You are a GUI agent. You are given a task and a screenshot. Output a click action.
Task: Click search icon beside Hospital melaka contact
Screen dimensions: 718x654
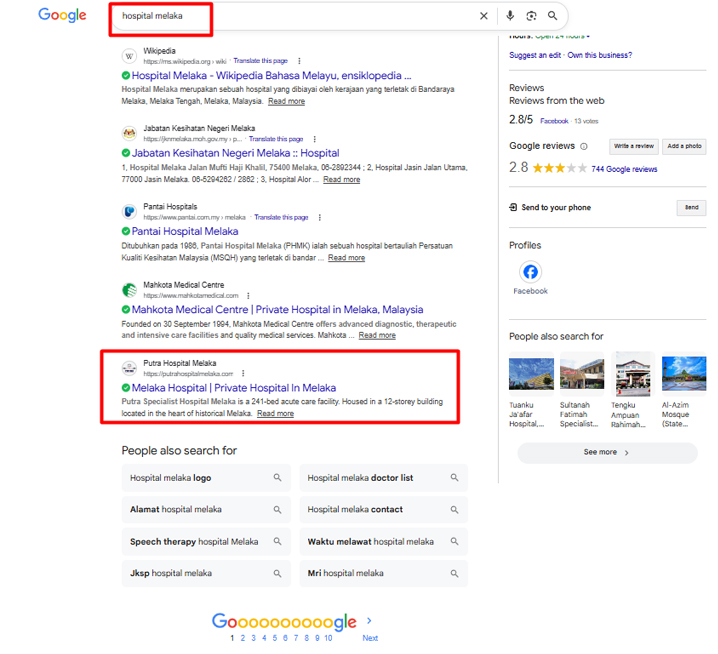point(454,510)
